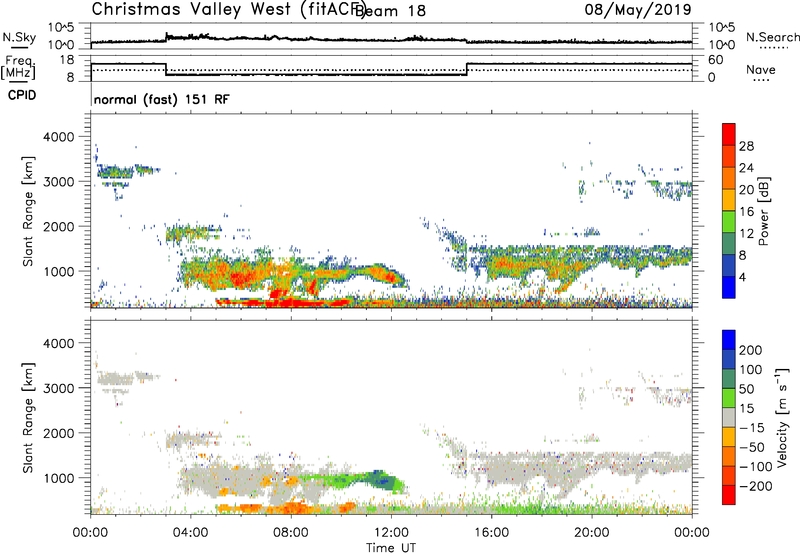Click the '28' Power colorbar value
The image size is (800, 554).
[x=746, y=146]
